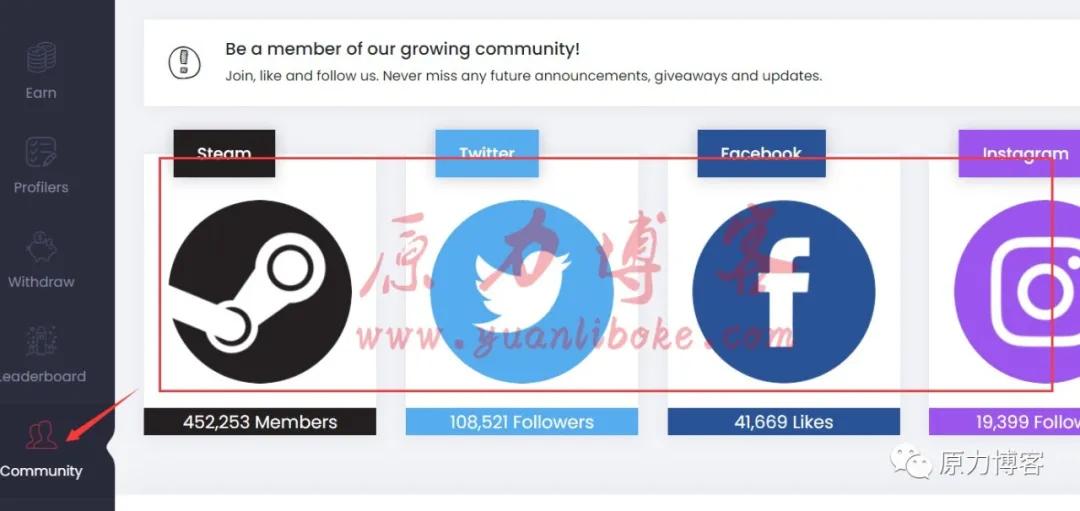Click the Earn coins stack icon
The width and height of the screenshot is (1080, 511).
(41, 58)
